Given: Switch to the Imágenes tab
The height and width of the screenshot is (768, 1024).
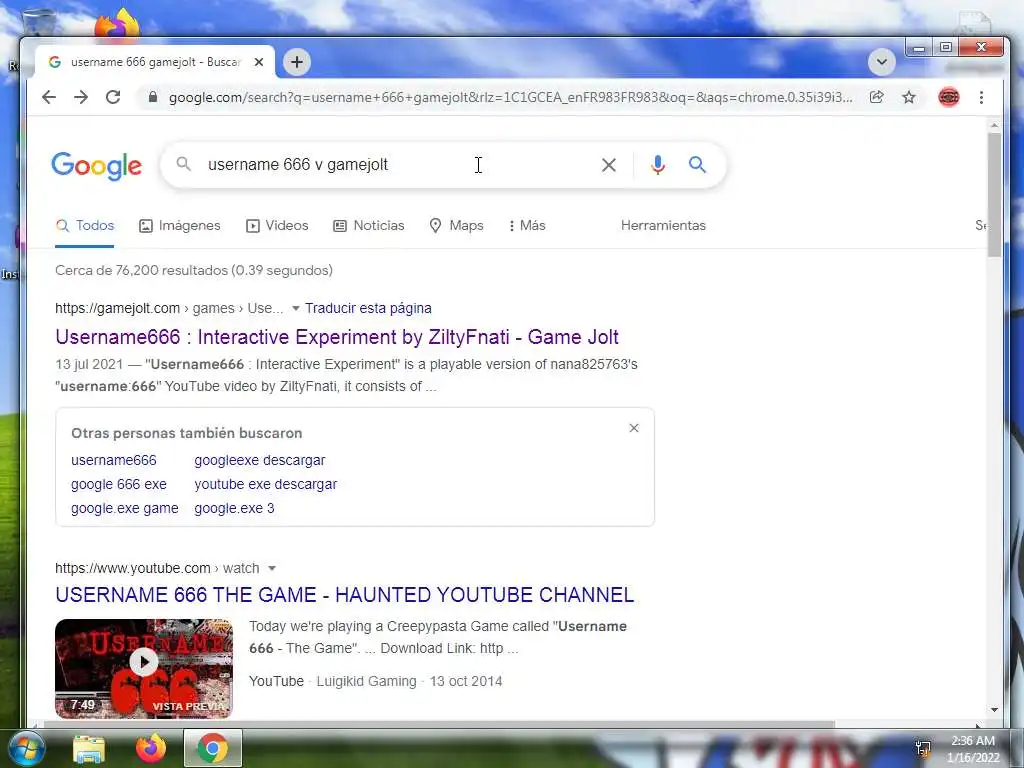Looking at the screenshot, I should point(180,225).
